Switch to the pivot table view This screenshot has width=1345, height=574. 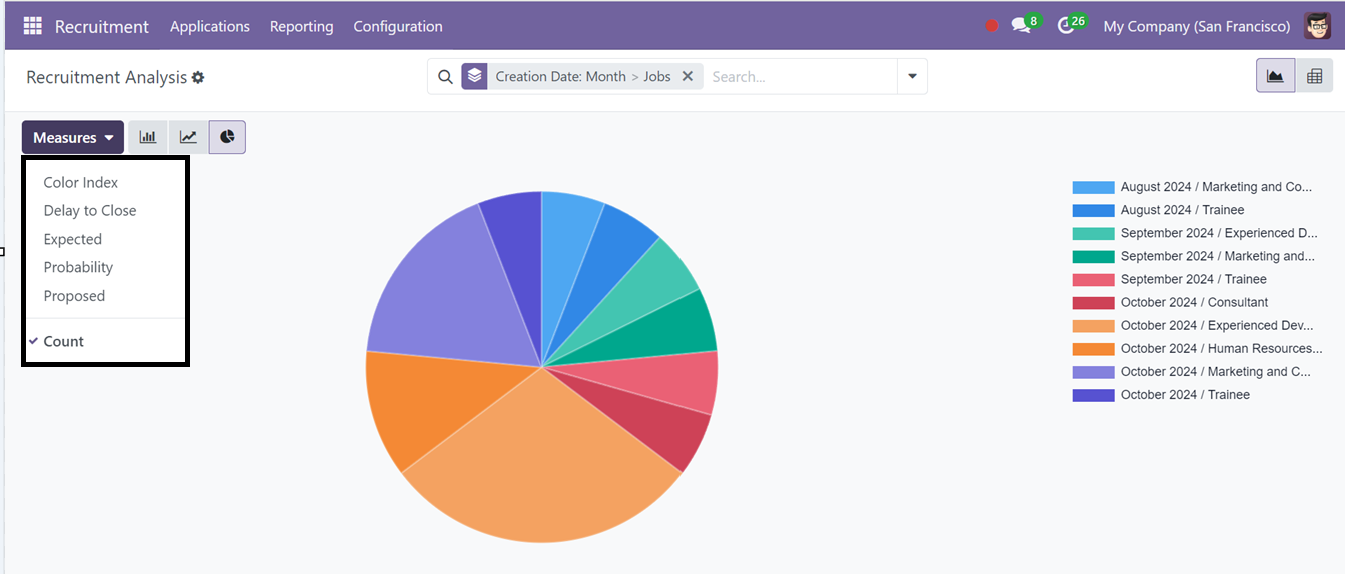coord(1314,76)
